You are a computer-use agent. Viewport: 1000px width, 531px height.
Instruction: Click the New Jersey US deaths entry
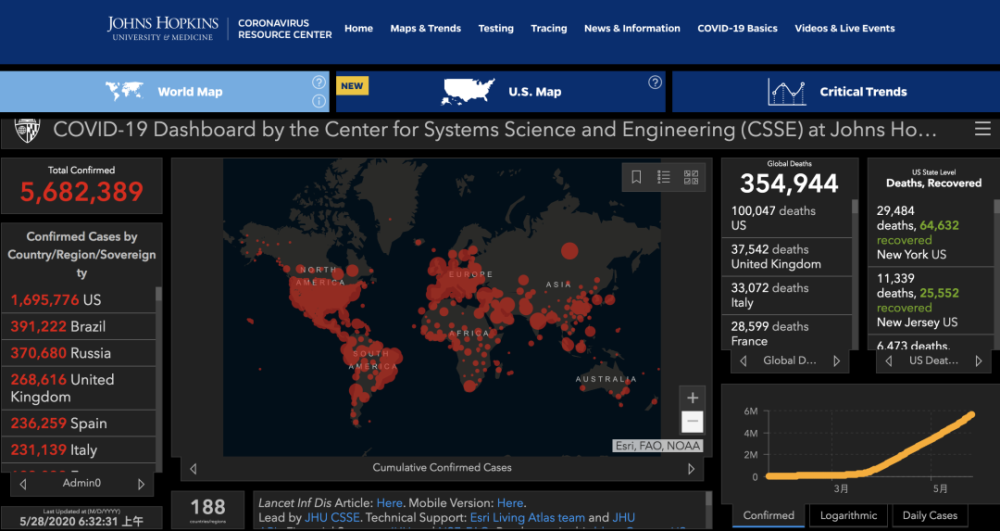coord(930,300)
